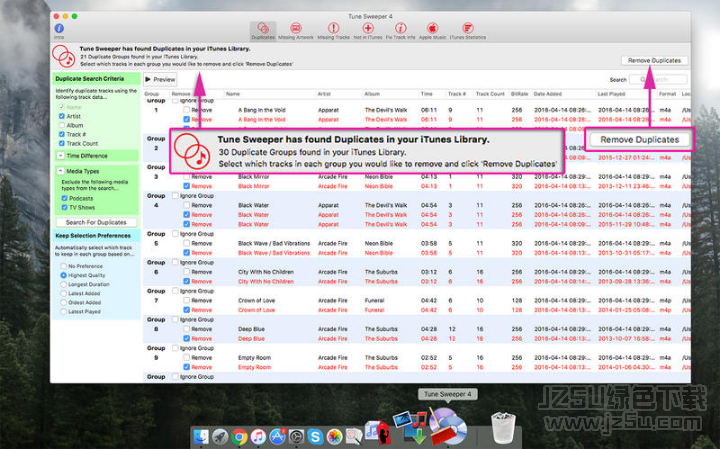Image resolution: width=720 pixels, height=449 pixels.
Task: Choose Latest Added keep preference
Action: point(63,293)
